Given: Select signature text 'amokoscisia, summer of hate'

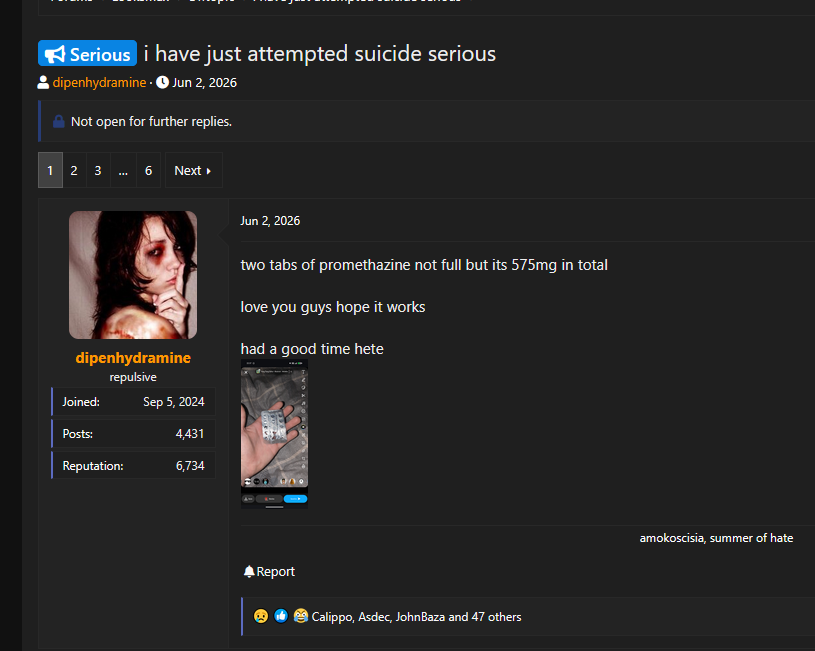Looking at the screenshot, I should (x=716, y=538).
